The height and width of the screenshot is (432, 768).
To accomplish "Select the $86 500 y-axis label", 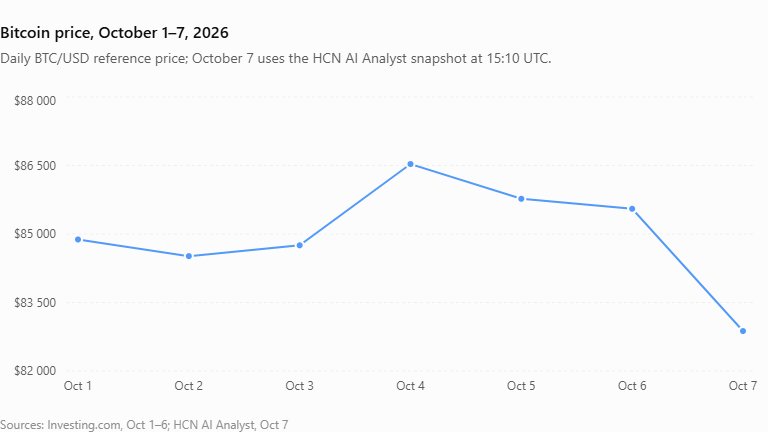I will point(35,166).
